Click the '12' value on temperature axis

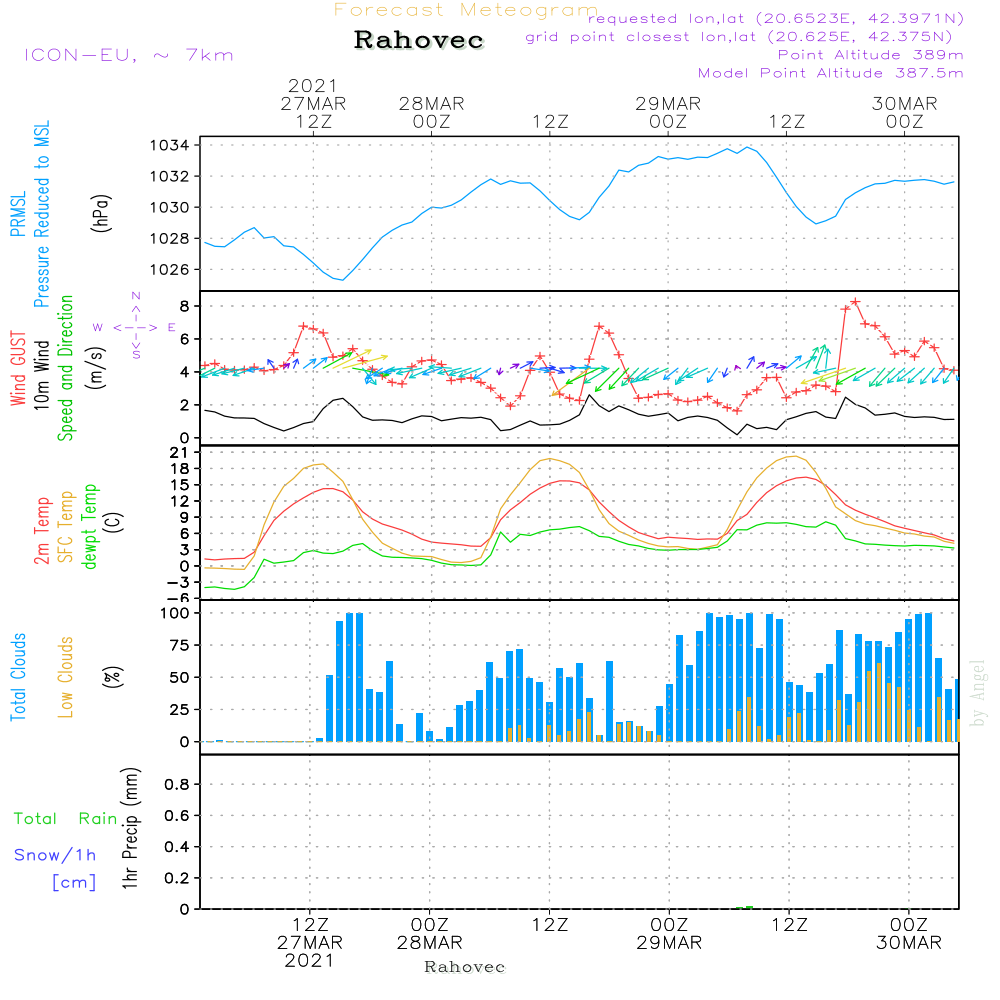point(180,501)
